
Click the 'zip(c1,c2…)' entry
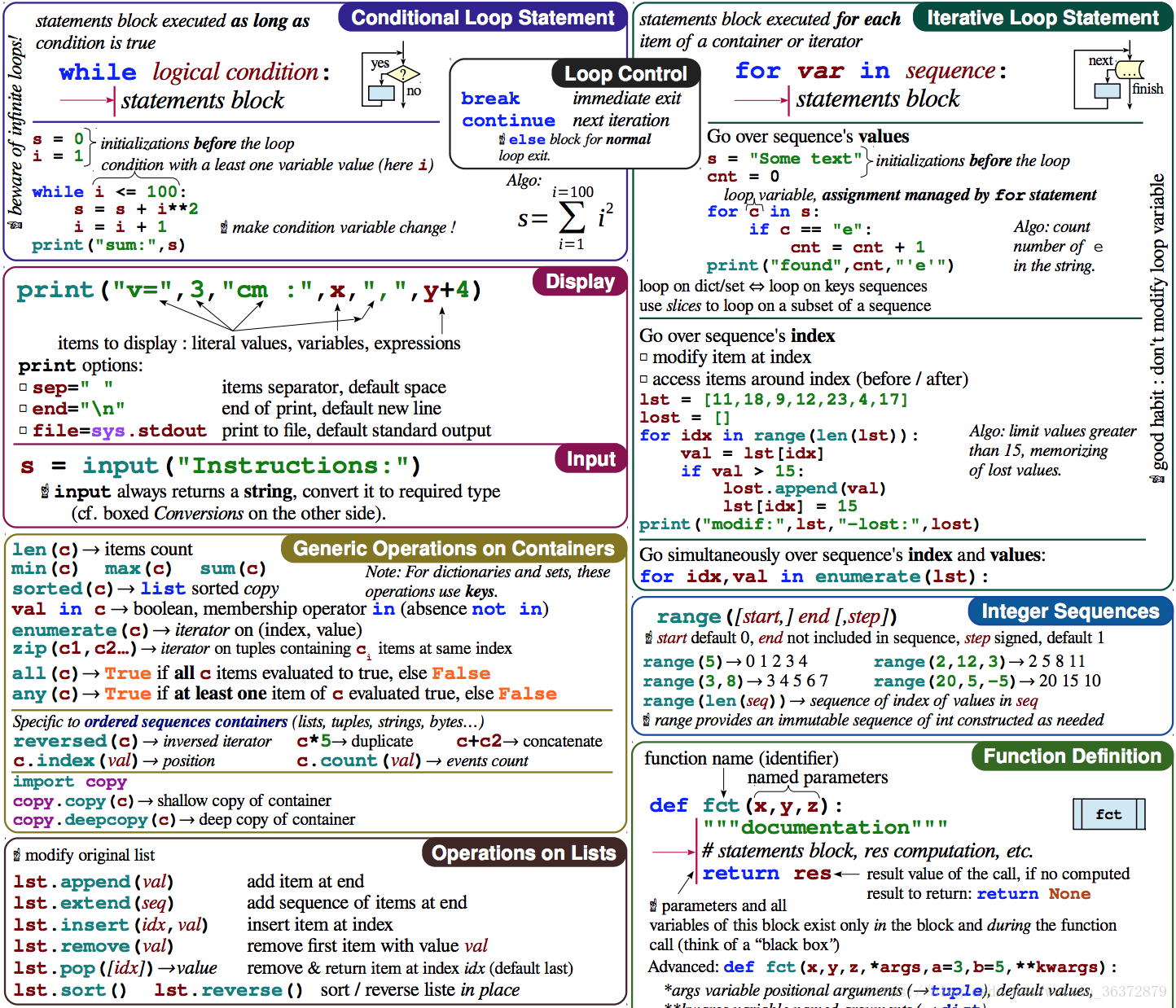point(261,649)
